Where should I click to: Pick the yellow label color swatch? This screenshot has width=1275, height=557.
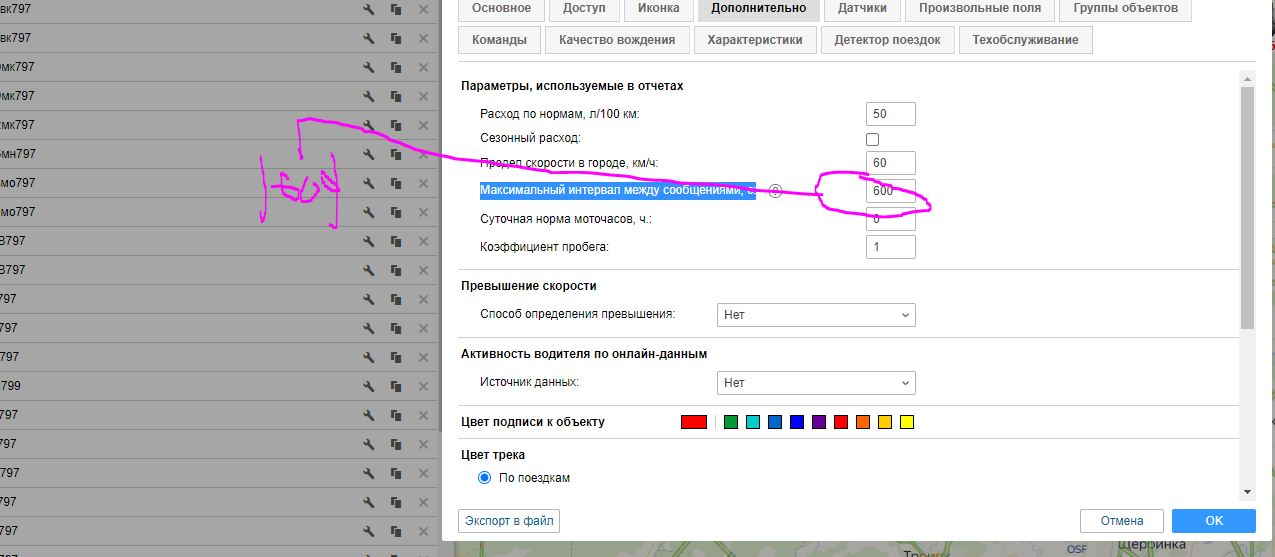point(906,422)
